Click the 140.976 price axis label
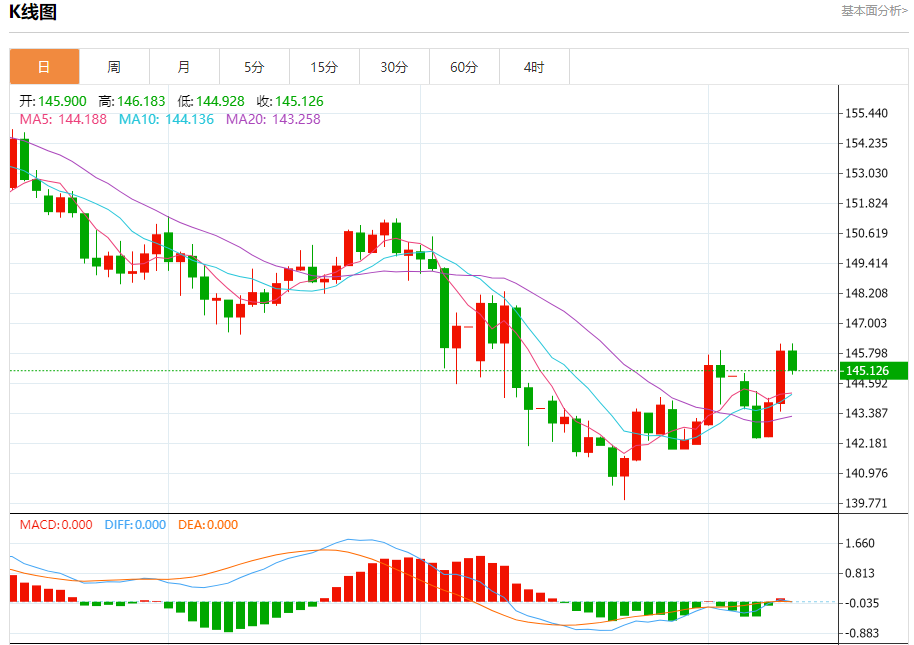 point(867,473)
